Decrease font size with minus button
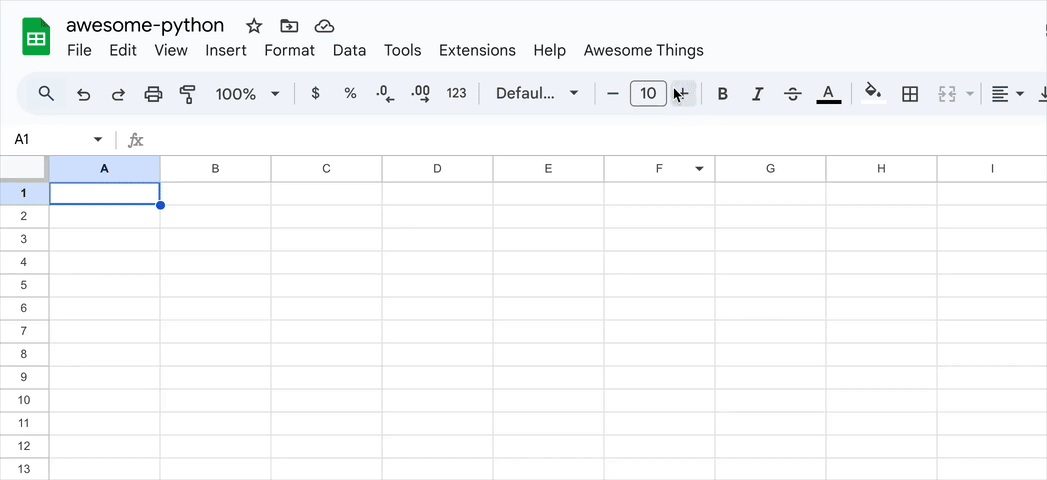The width and height of the screenshot is (1047, 480). [613, 94]
